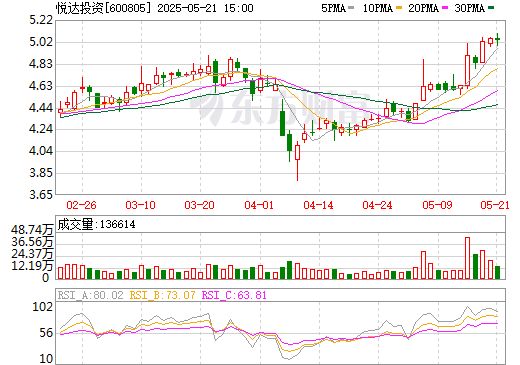Click the RSI_A:80.02 indicator label
Viewport: 520px width, 365px height.
point(90,295)
